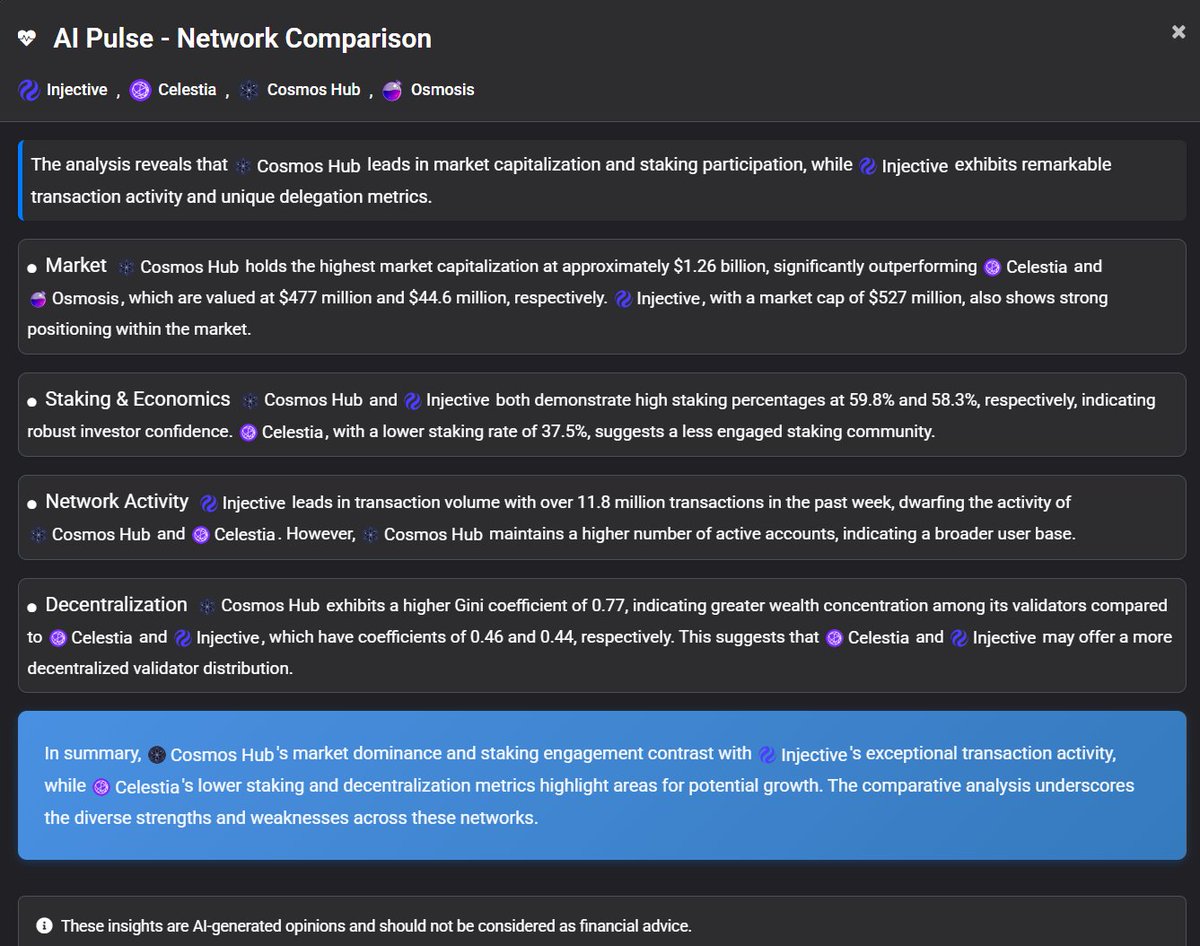Click Cosmos Hub icon in the blue summary box
Image resolution: width=1200 pixels, height=946 pixels.
click(156, 754)
